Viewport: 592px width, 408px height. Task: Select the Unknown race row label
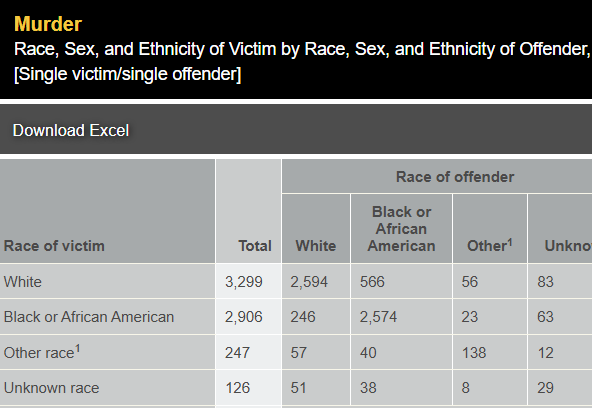click(x=51, y=388)
